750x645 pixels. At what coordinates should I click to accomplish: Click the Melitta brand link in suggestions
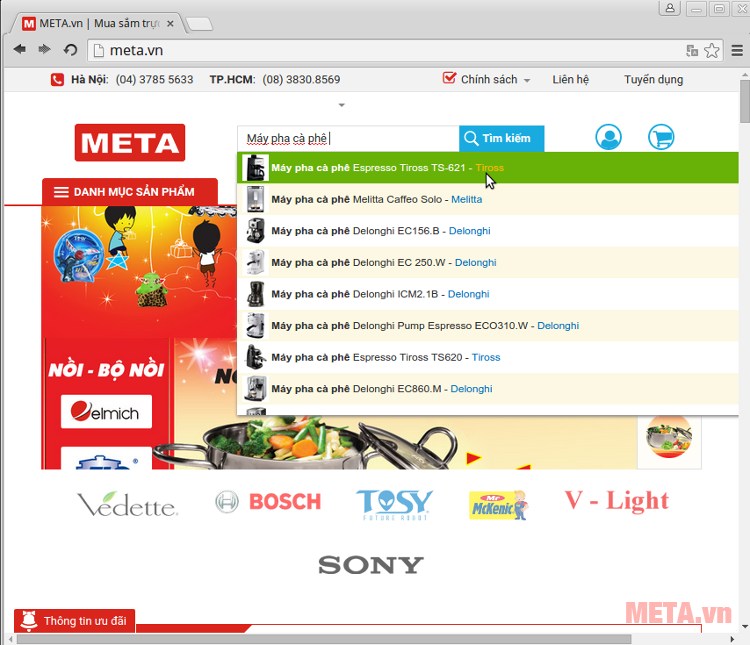[466, 199]
